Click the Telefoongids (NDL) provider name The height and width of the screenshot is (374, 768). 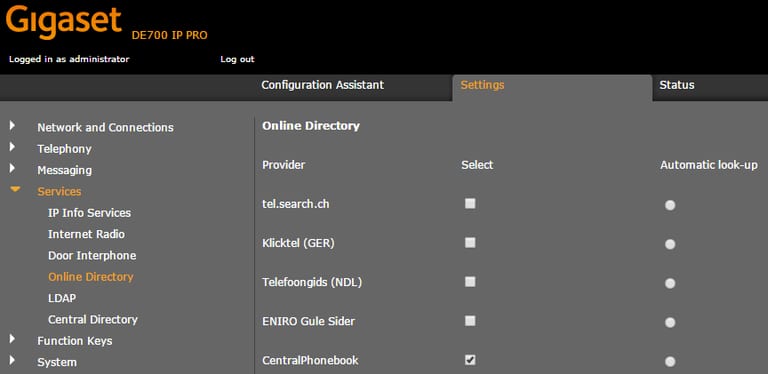point(312,282)
